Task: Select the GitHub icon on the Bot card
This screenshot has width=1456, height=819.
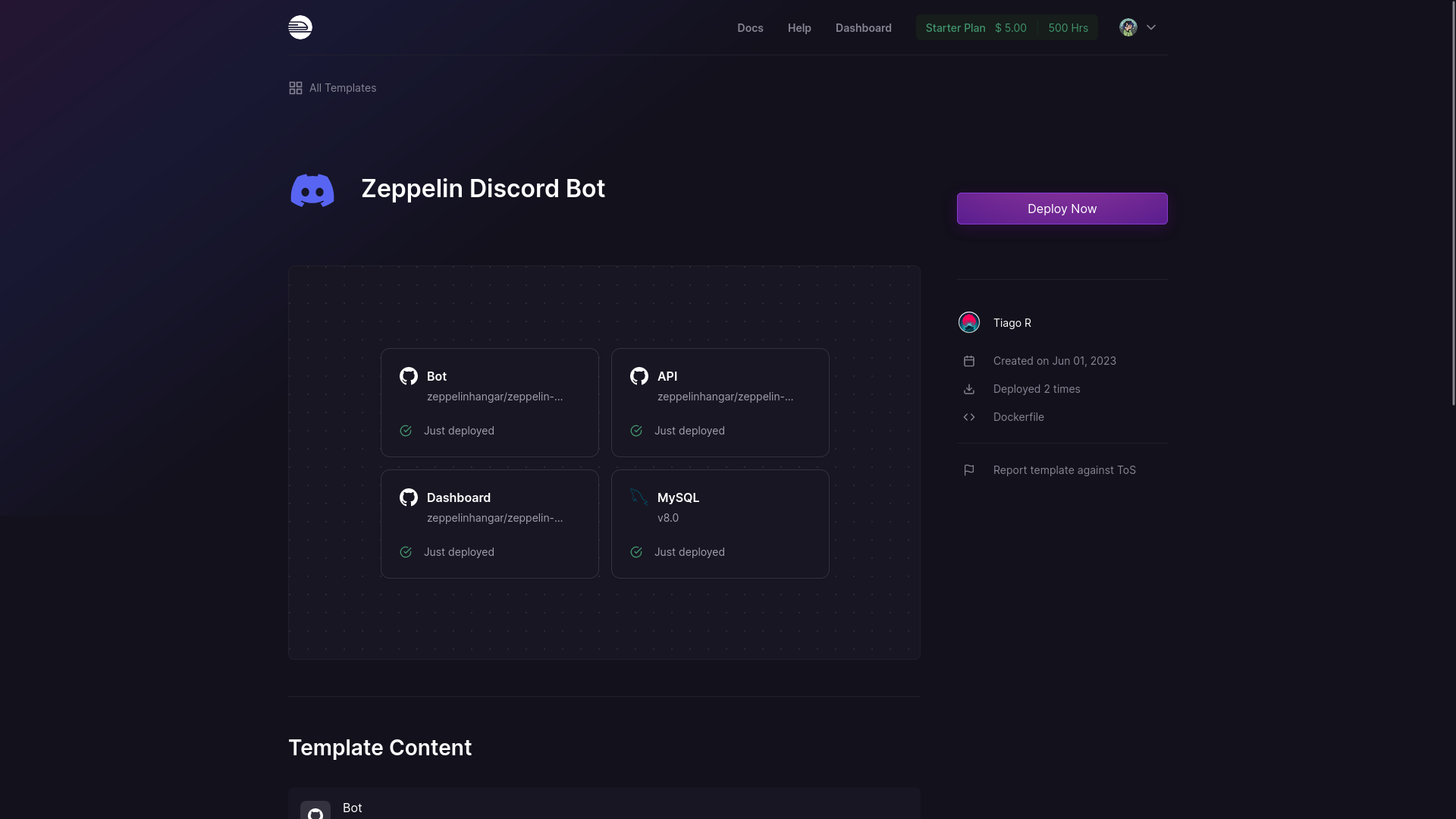Action: (x=409, y=376)
